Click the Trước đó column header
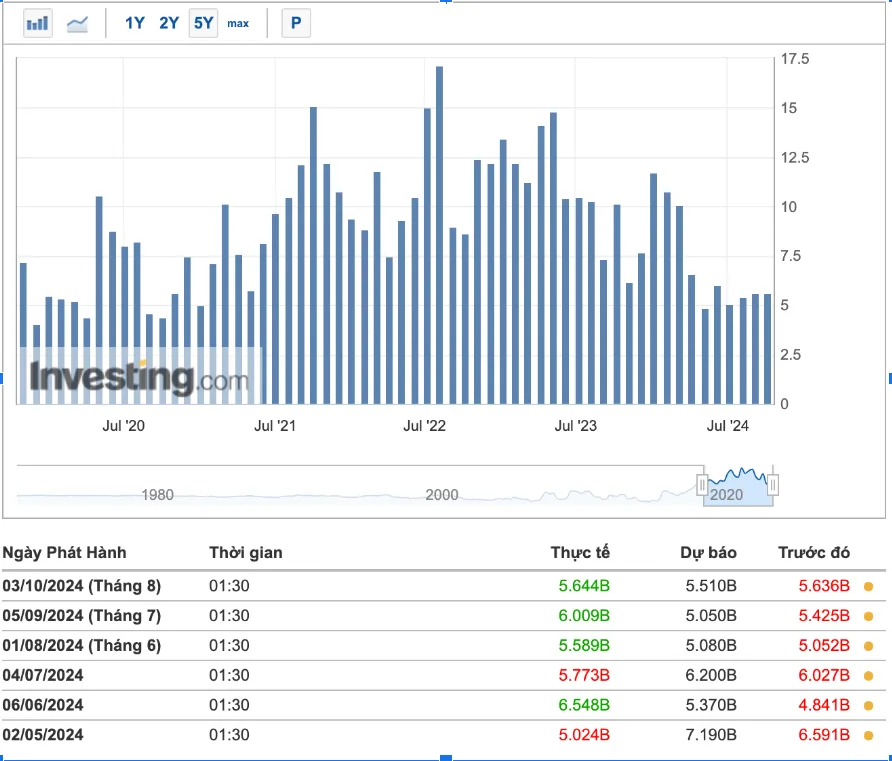The width and height of the screenshot is (892, 761). point(814,553)
